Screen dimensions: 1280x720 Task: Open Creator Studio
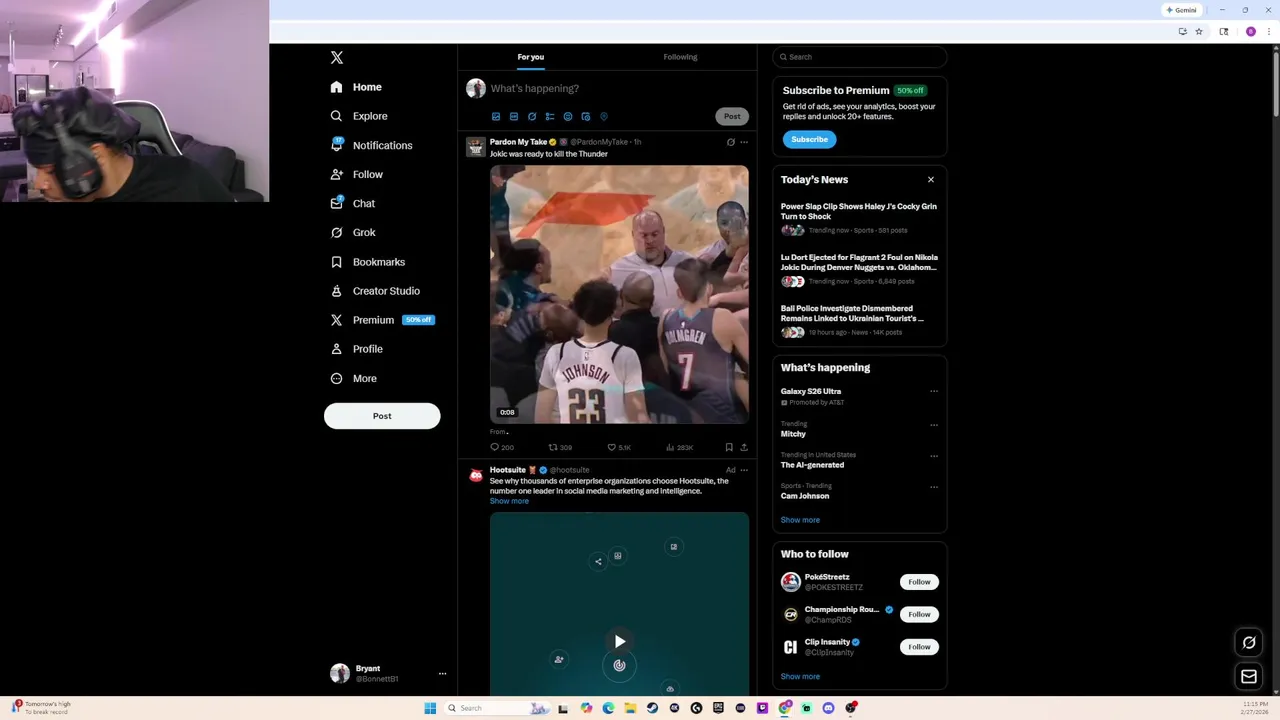coord(375,291)
